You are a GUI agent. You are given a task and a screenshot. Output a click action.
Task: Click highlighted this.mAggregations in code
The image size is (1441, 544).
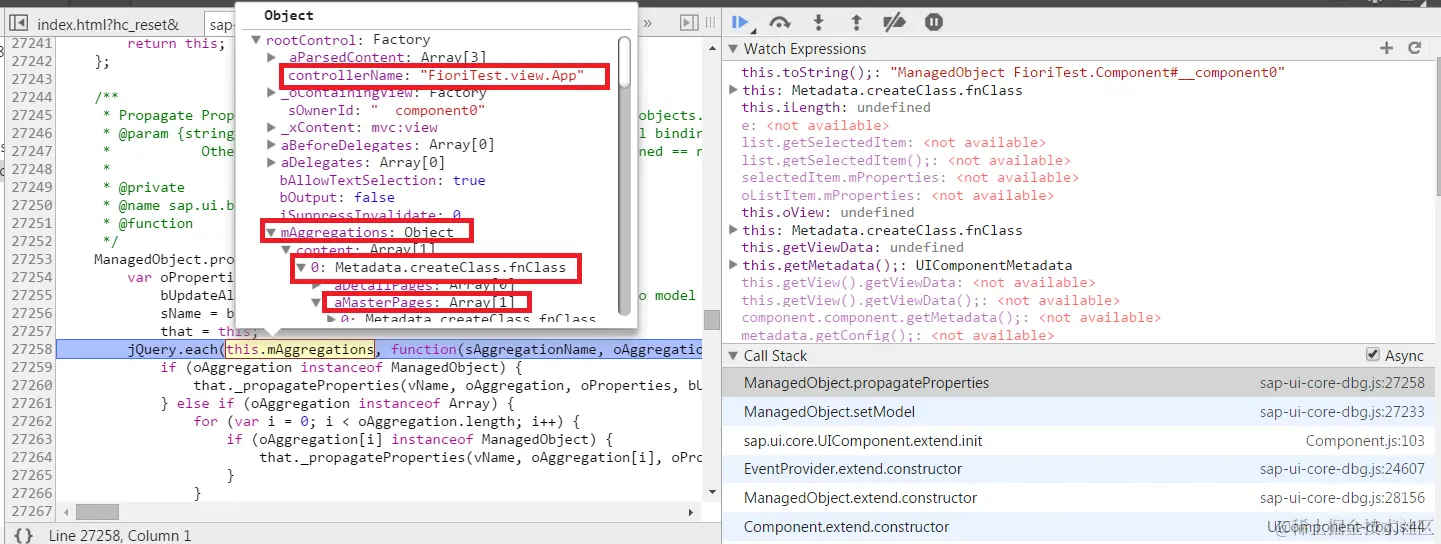[300, 350]
